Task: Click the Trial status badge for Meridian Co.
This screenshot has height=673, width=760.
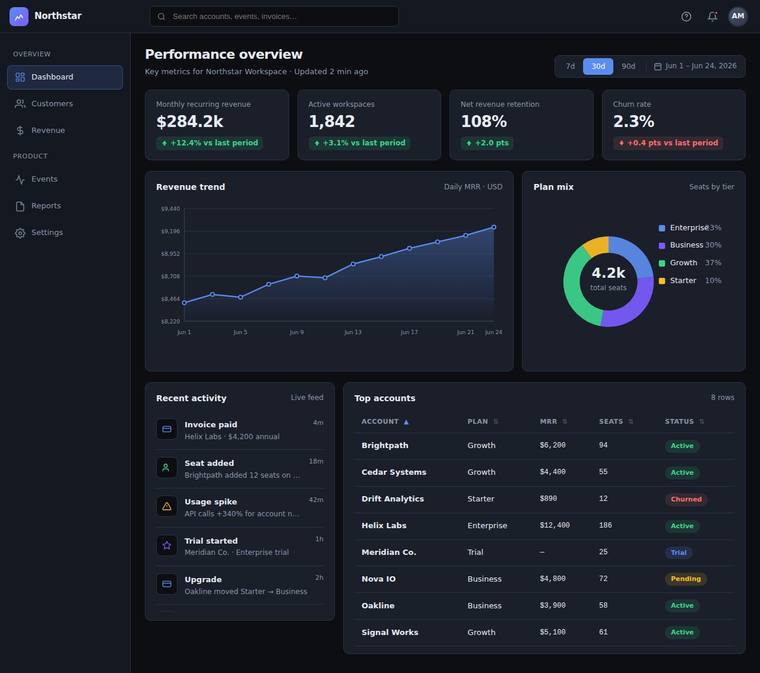Action: [x=678, y=552]
